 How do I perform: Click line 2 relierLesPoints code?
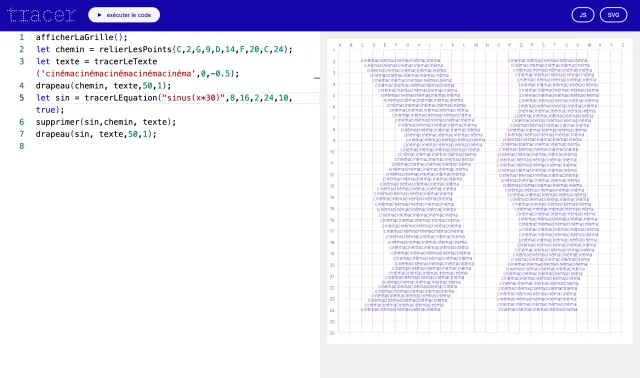coord(164,49)
